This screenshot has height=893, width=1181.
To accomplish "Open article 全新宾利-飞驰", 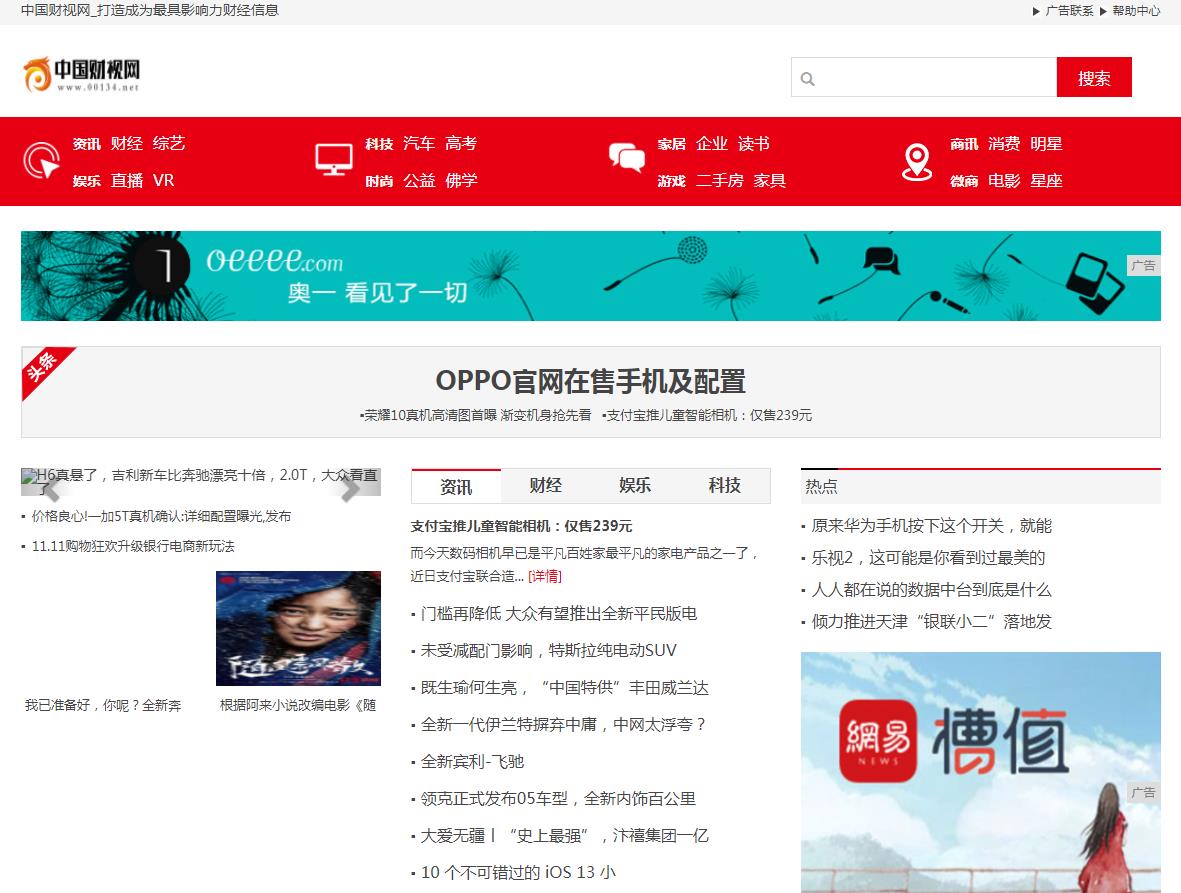I will (x=472, y=761).
